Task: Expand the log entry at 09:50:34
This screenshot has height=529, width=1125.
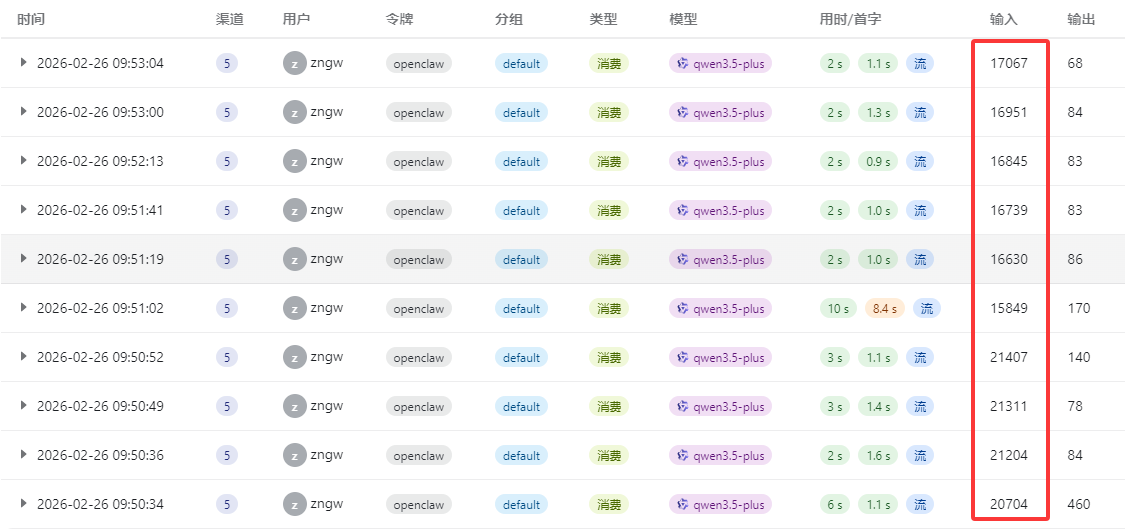Action: tap(24, 504)
